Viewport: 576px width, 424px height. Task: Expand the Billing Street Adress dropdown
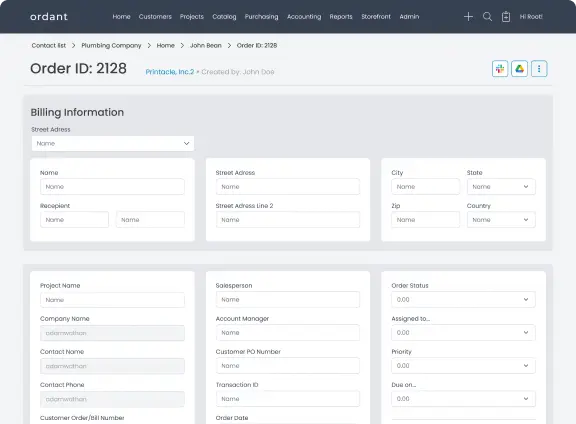113,144
